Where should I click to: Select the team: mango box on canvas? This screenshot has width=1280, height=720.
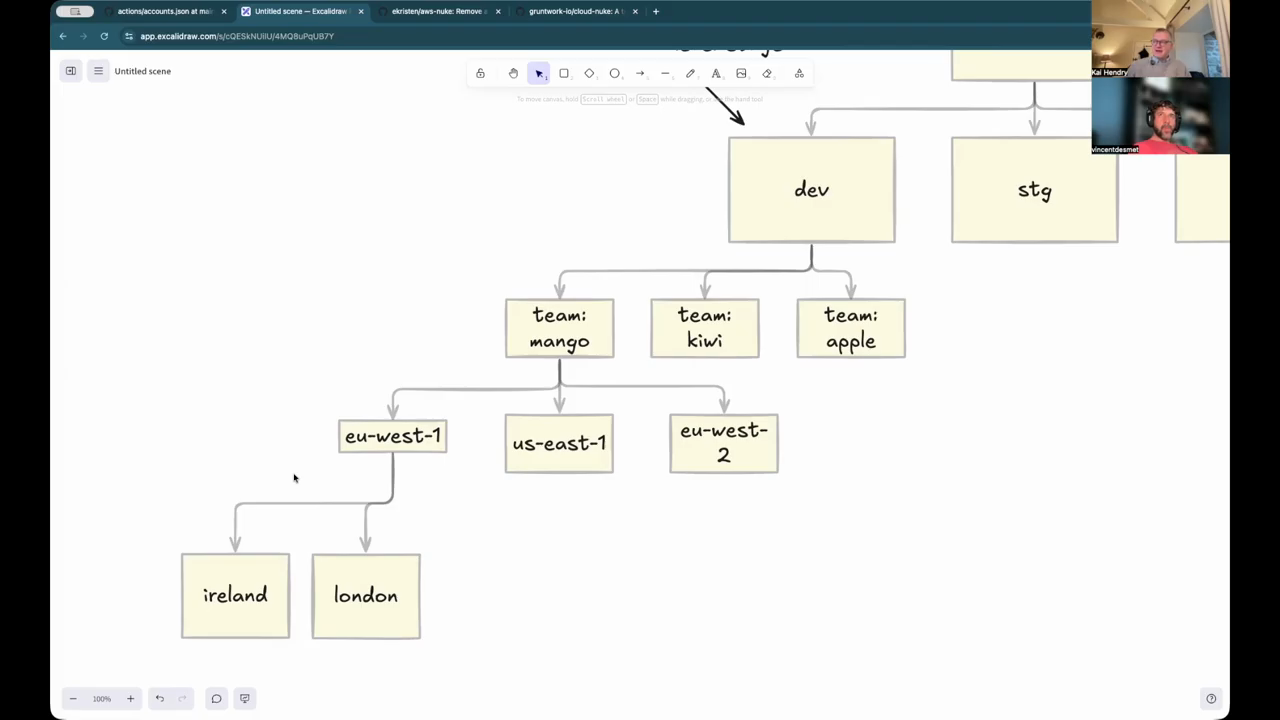click(x=559, y=328)
